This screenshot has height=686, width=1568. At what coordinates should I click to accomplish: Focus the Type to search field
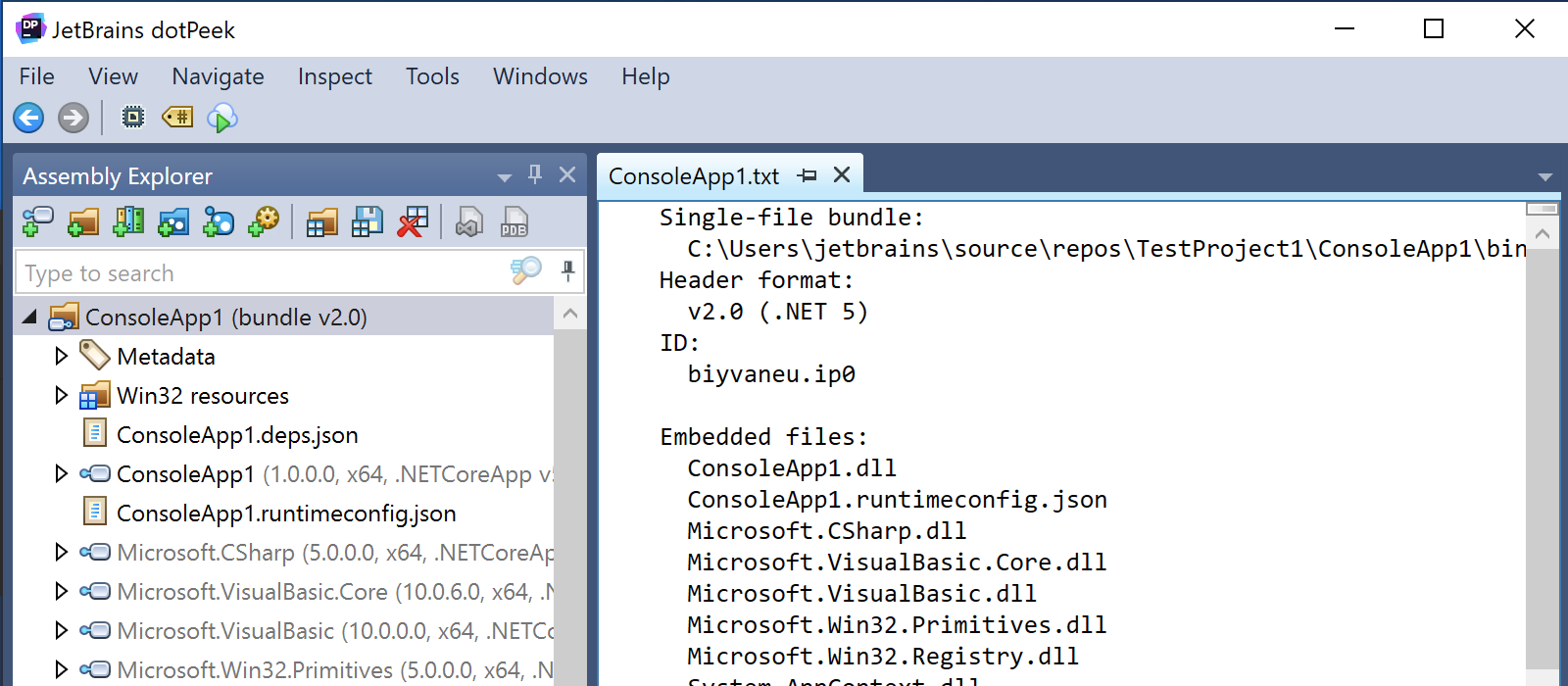point(265,272)
